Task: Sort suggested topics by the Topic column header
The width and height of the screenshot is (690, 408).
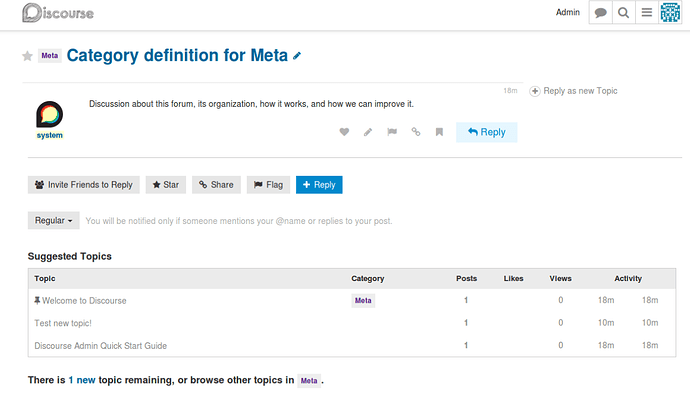Action: (45, 278)
